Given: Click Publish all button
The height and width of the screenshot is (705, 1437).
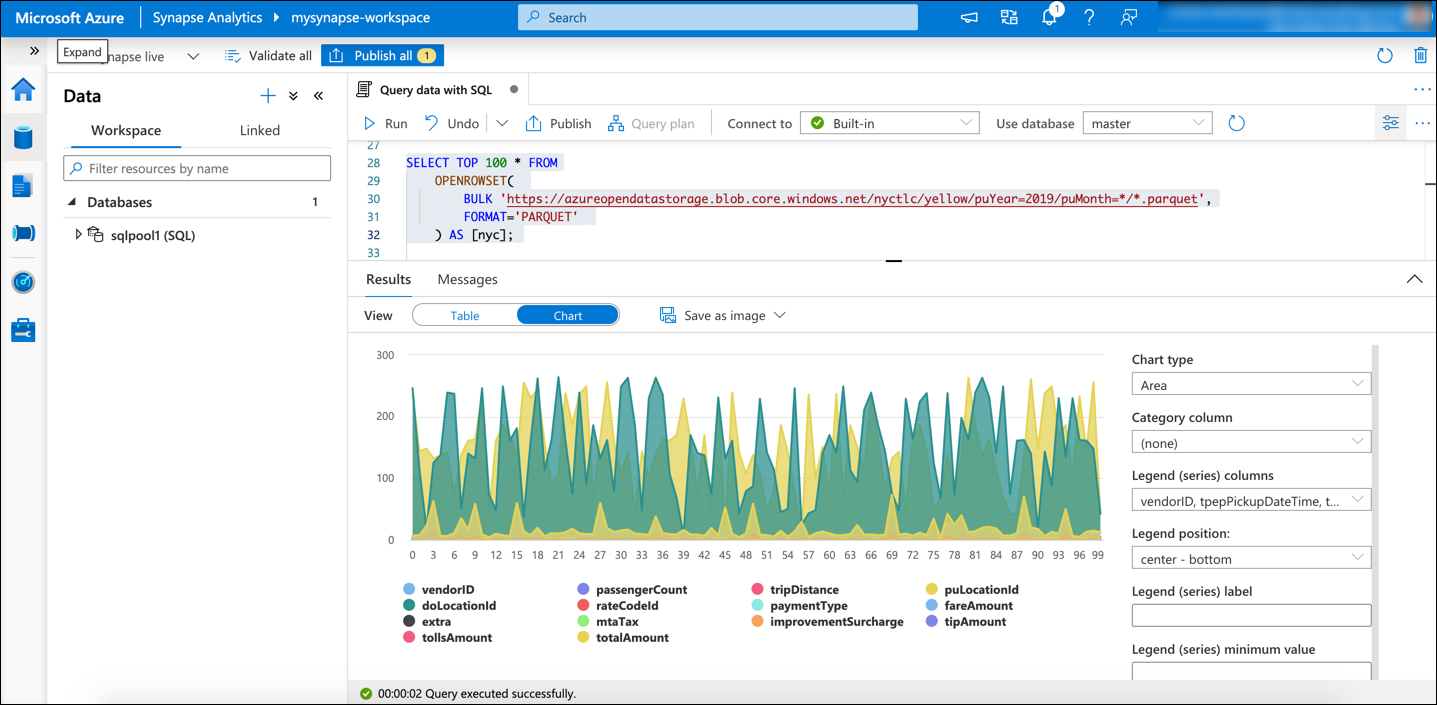Looking at the screenshot, I should tap(382, 56).
